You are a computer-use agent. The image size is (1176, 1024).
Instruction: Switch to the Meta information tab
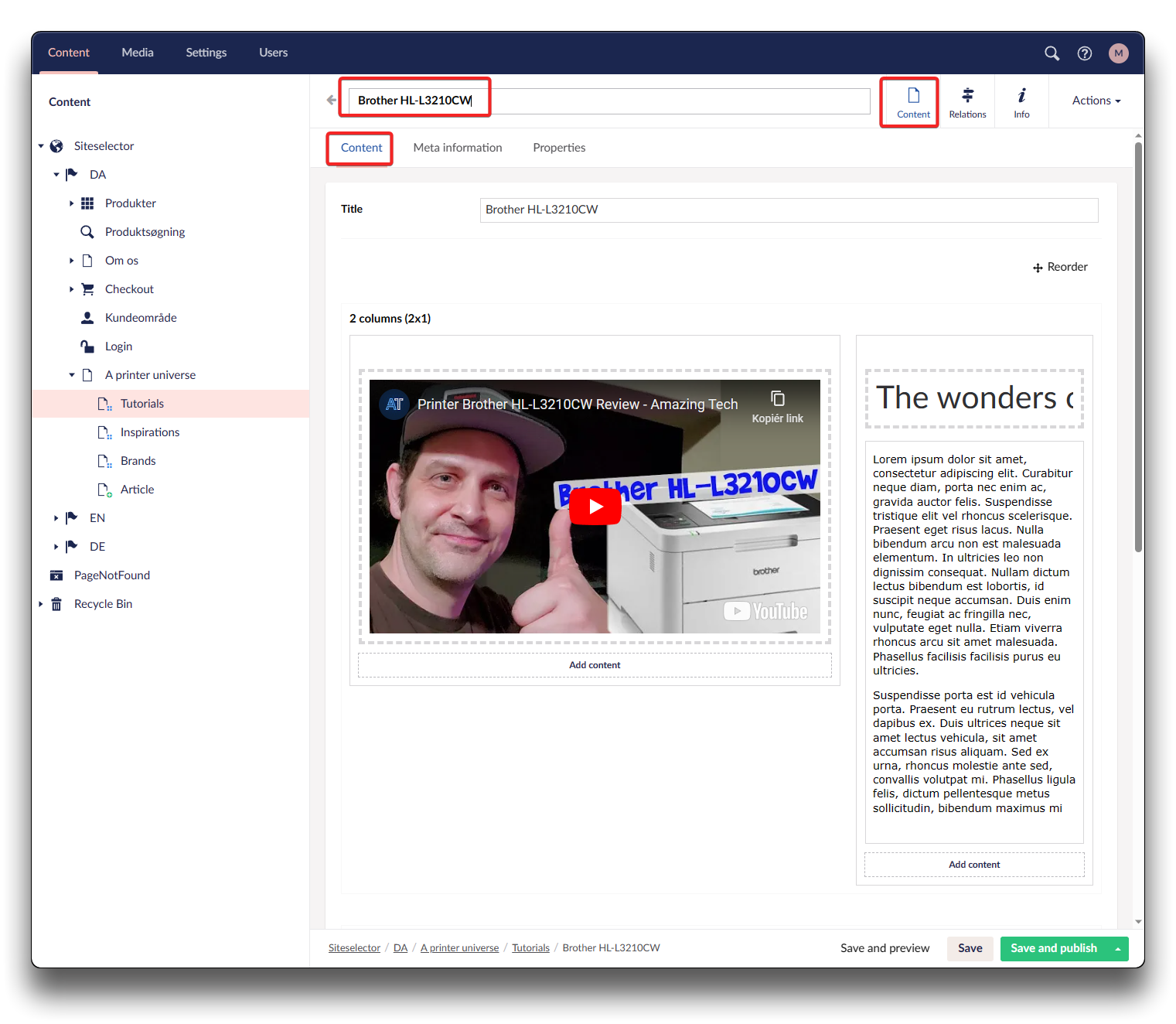tap(458, 148)
